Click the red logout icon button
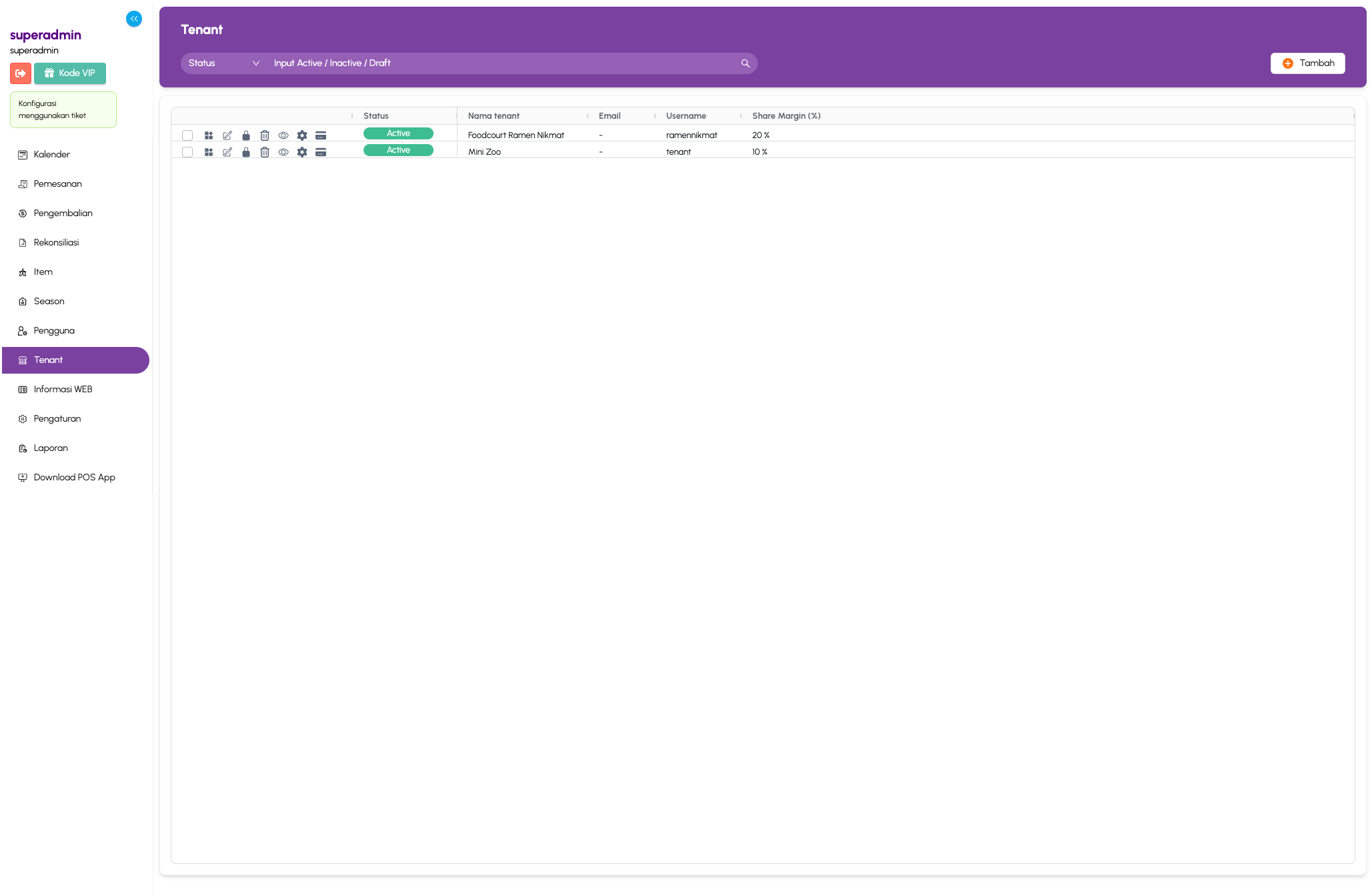The image size is (1372, 896). (21, 73)
